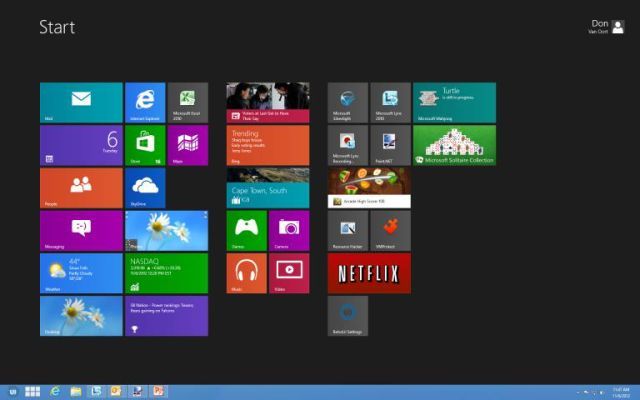640x400 pixels.
Task: Launch the Netflix tile
Action: click(x=369, y=273)
